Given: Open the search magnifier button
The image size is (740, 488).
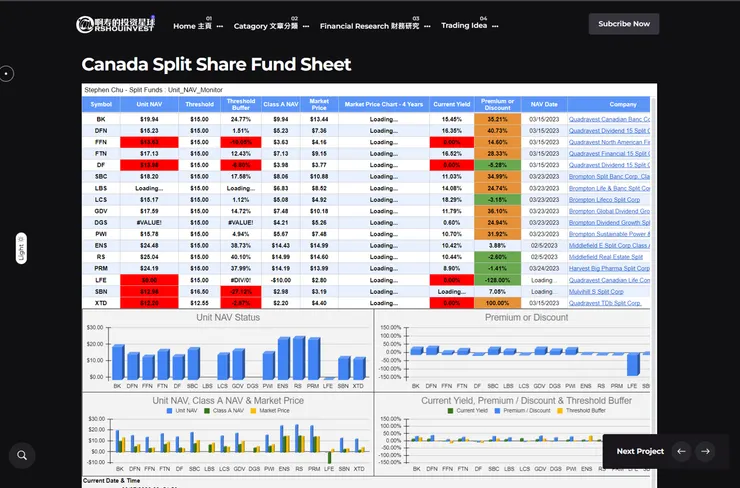Looking at the screenshot, I should pos(22,455).
